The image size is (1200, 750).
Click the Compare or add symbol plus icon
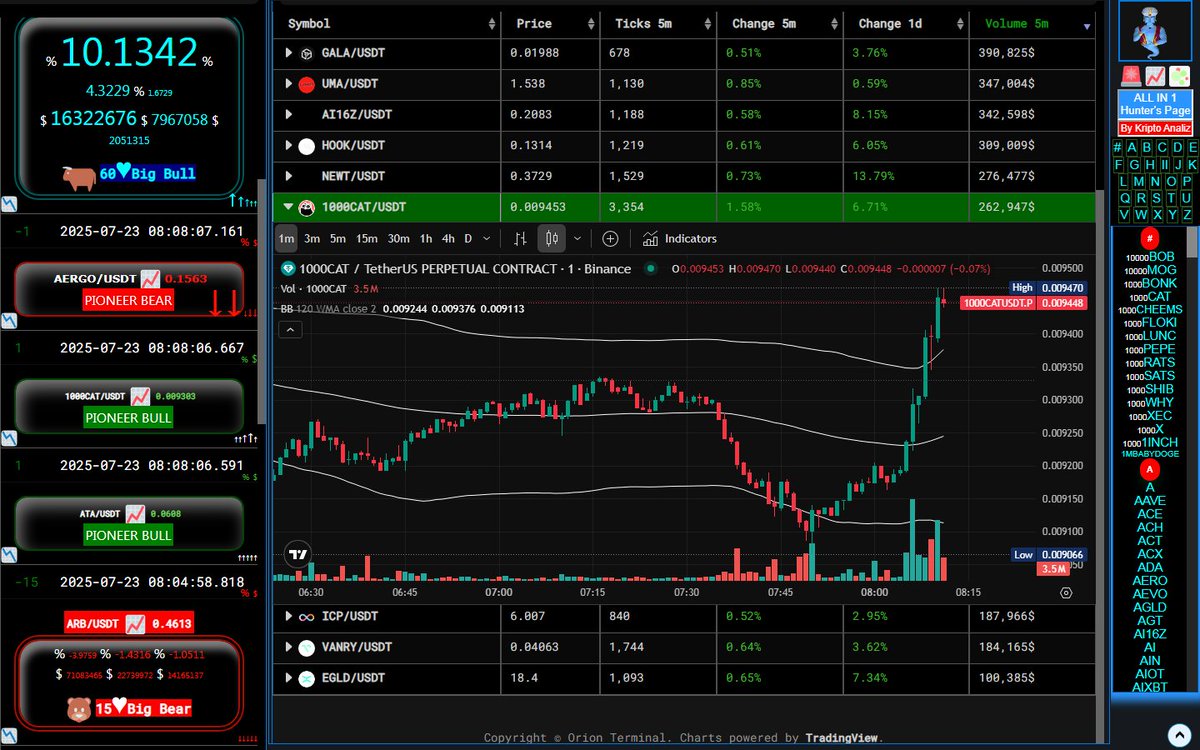click(610, 239)
